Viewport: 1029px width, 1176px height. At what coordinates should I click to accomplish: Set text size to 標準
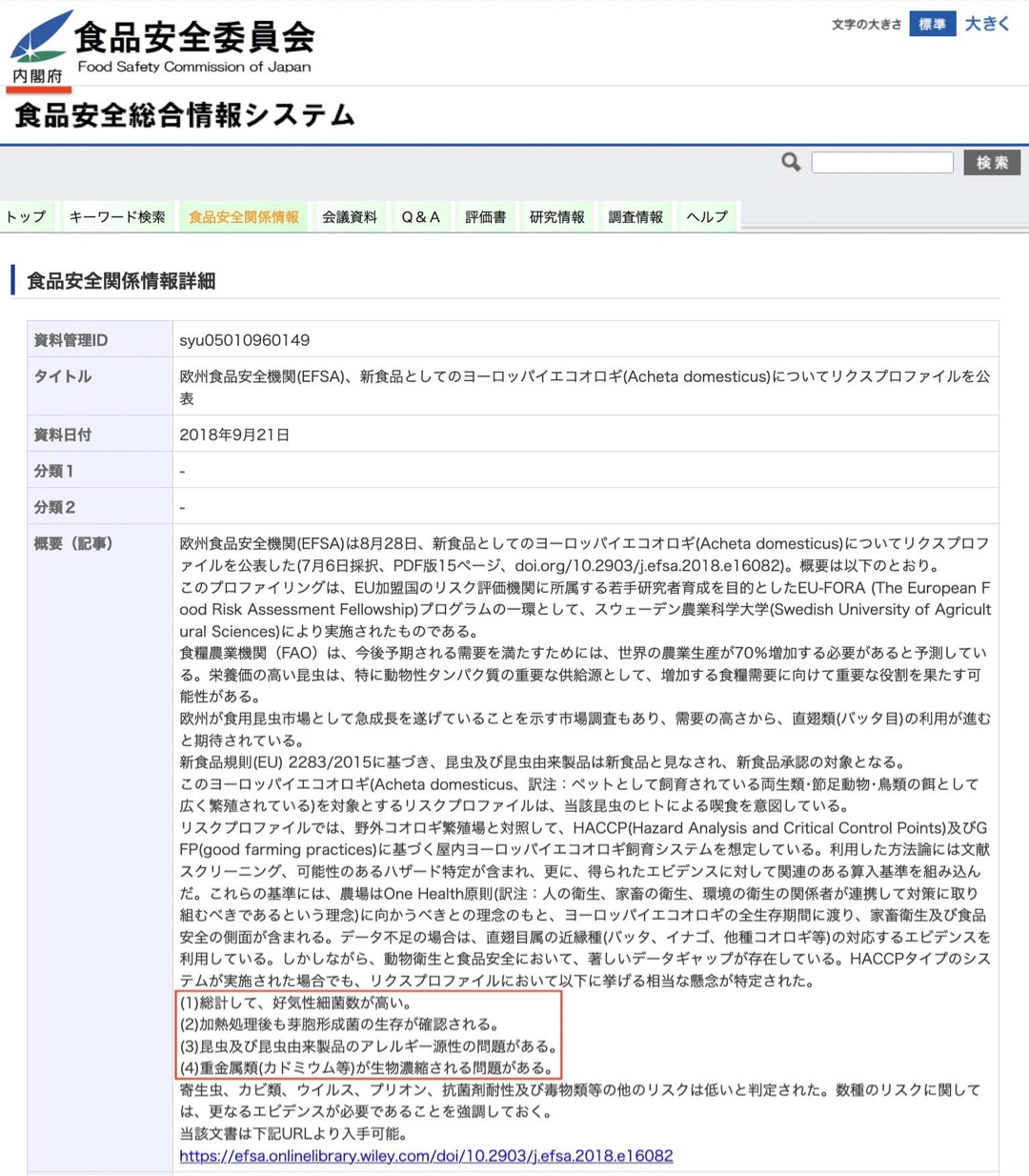[931, 24]
